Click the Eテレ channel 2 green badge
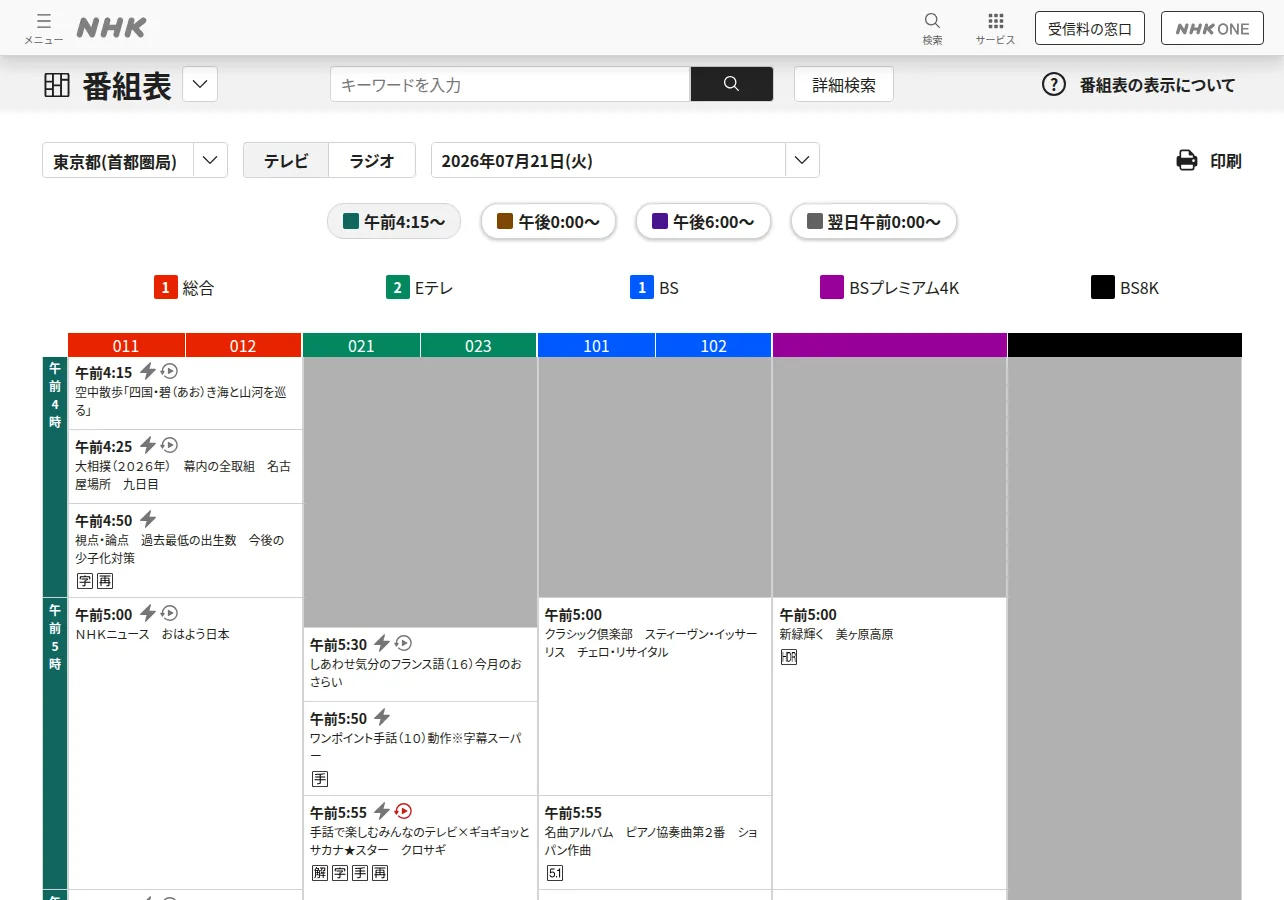 tap(398, 288)
